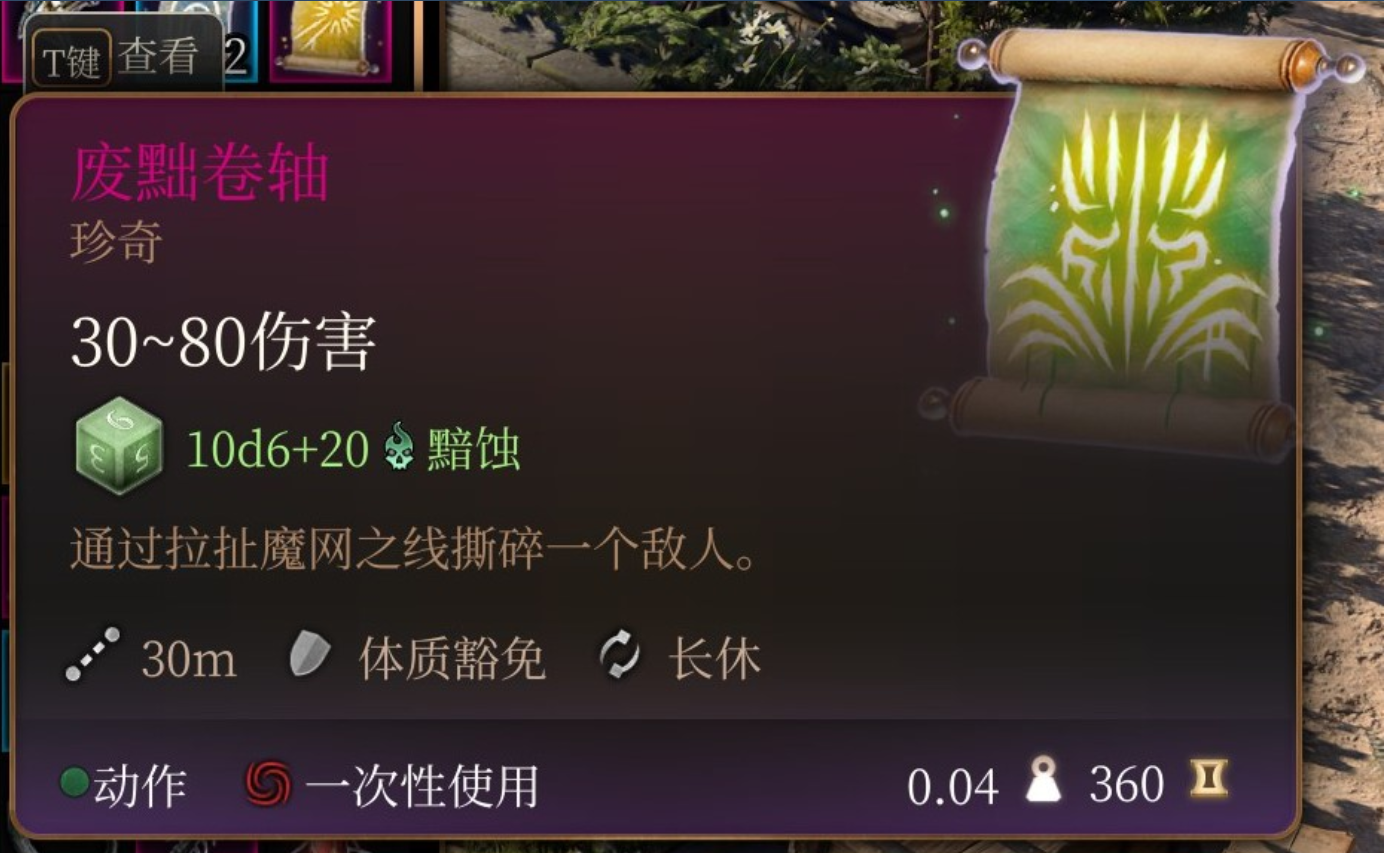
Task: Click the 30~80伤害 damage range text
Action: tap(223, 345)
